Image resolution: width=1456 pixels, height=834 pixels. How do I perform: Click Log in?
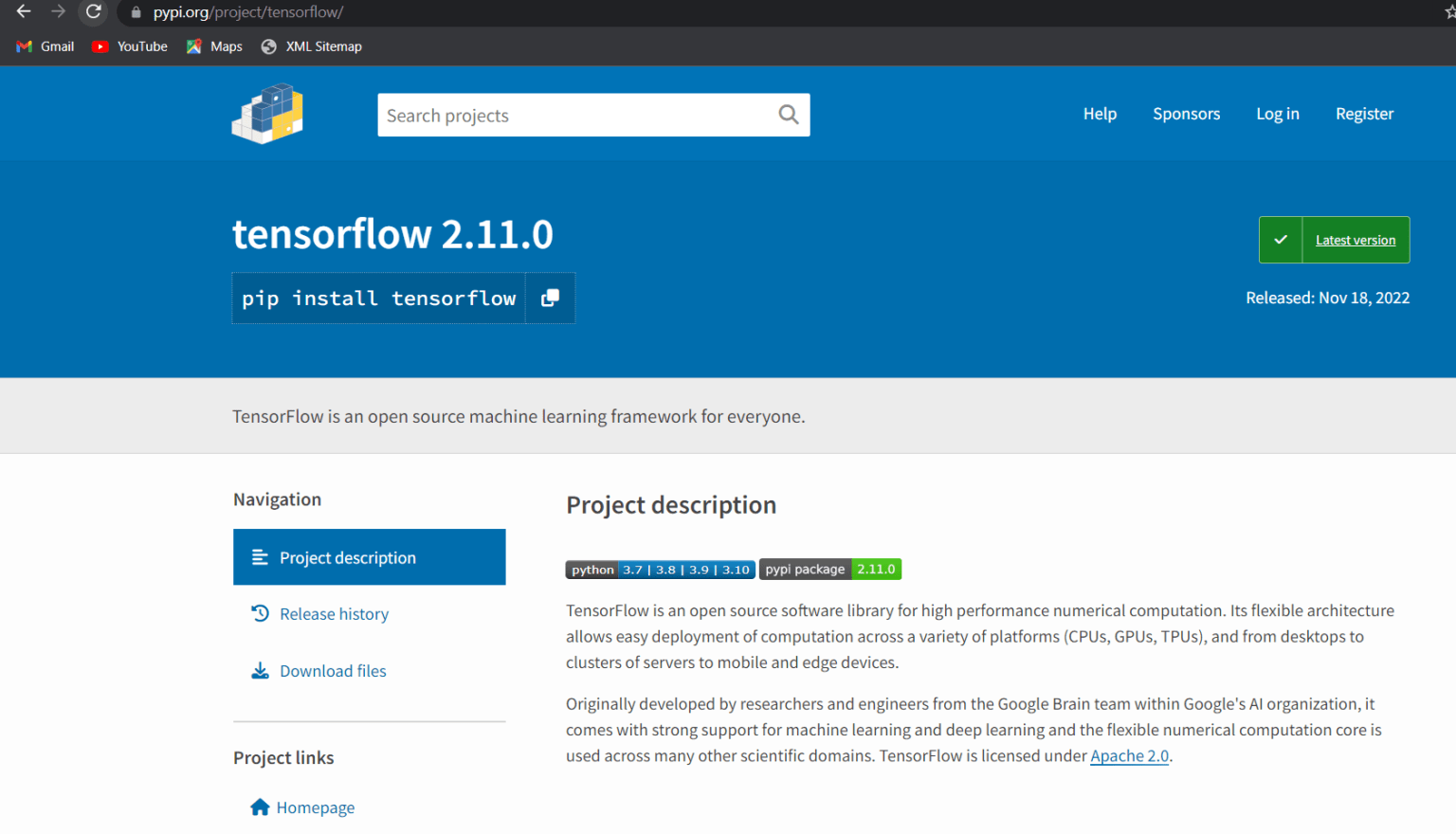pos(1277,113)
